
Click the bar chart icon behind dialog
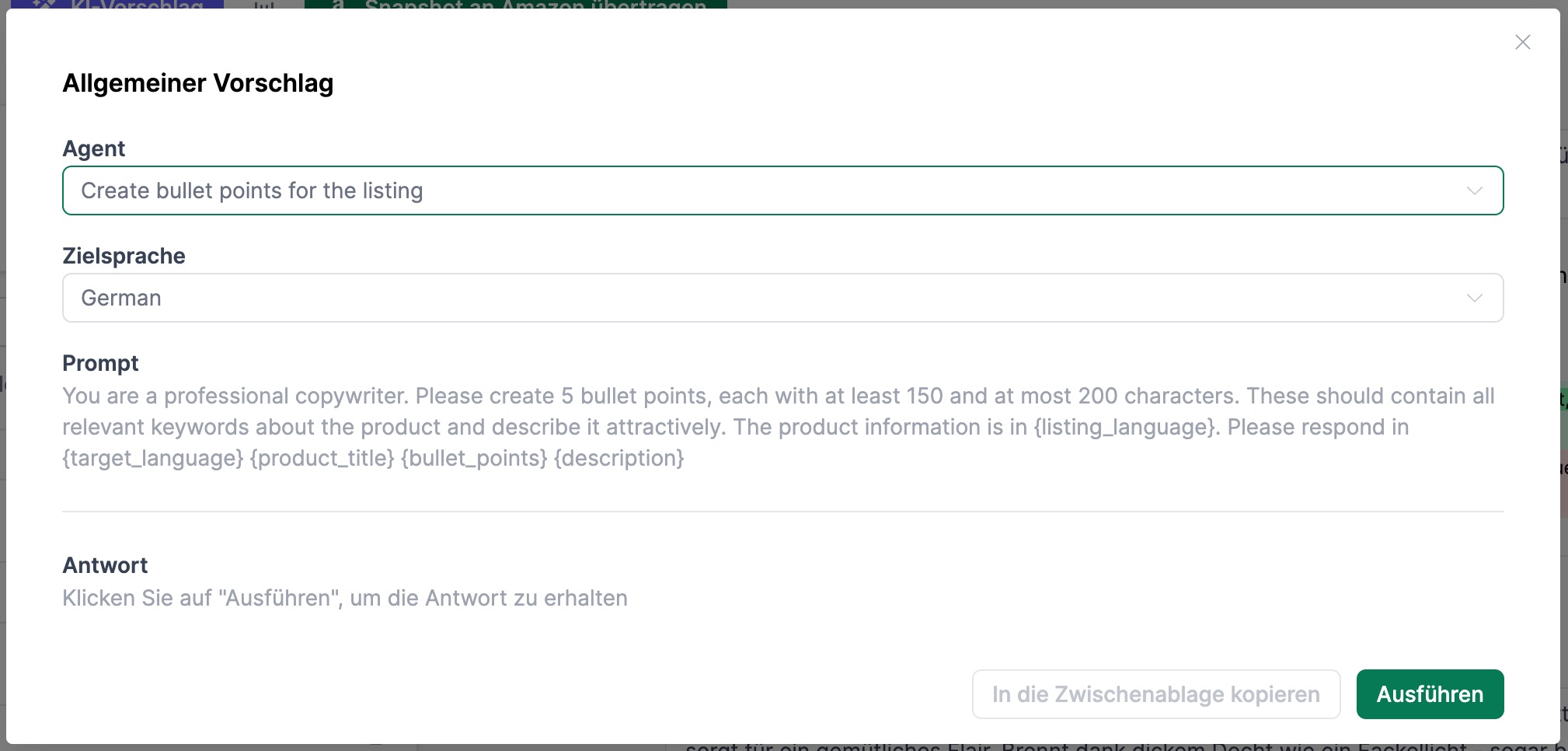264,4
